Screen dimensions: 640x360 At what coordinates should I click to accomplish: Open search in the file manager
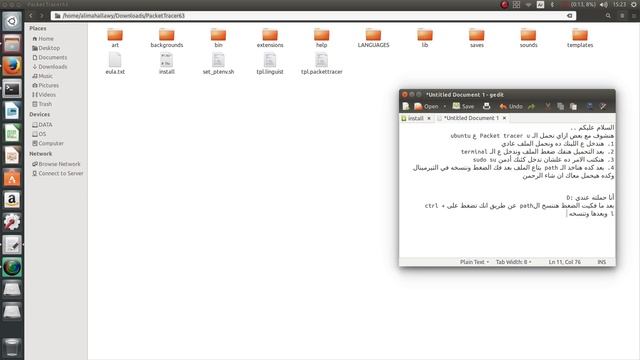tap(608, 16)
